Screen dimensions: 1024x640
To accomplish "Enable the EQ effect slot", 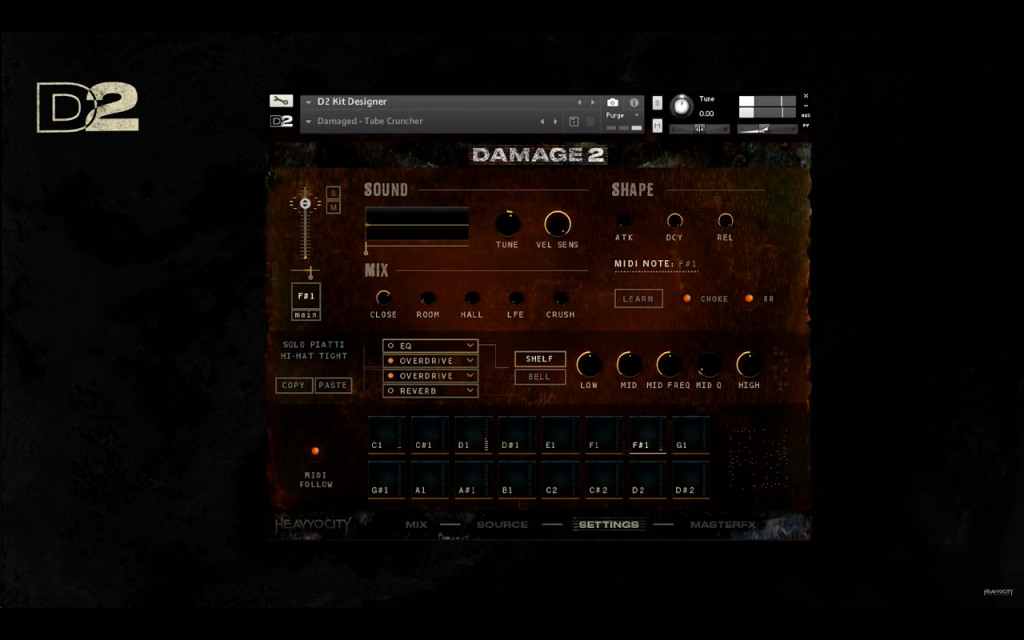I will (x=391, y=346).
